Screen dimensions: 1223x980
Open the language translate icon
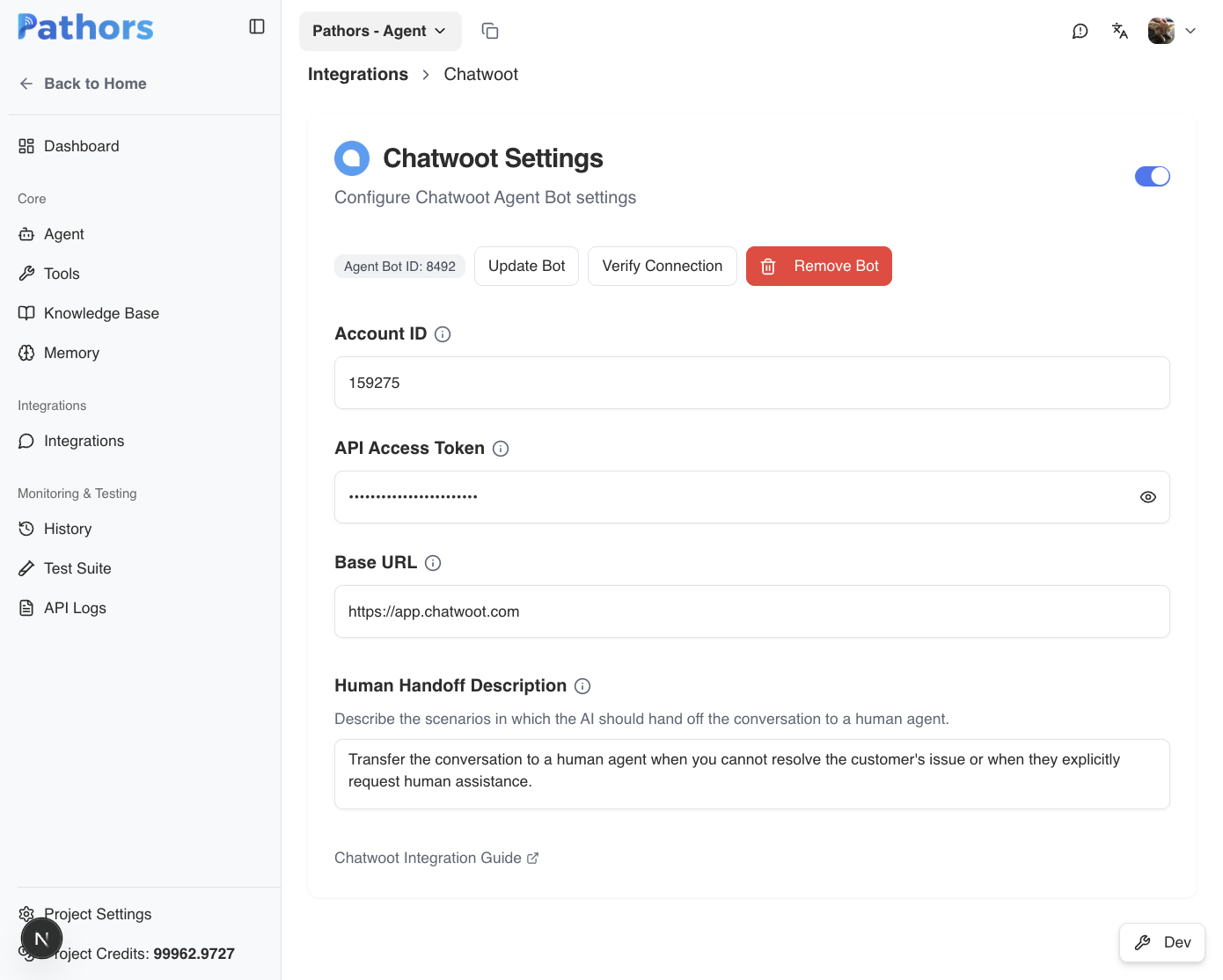1120,31
